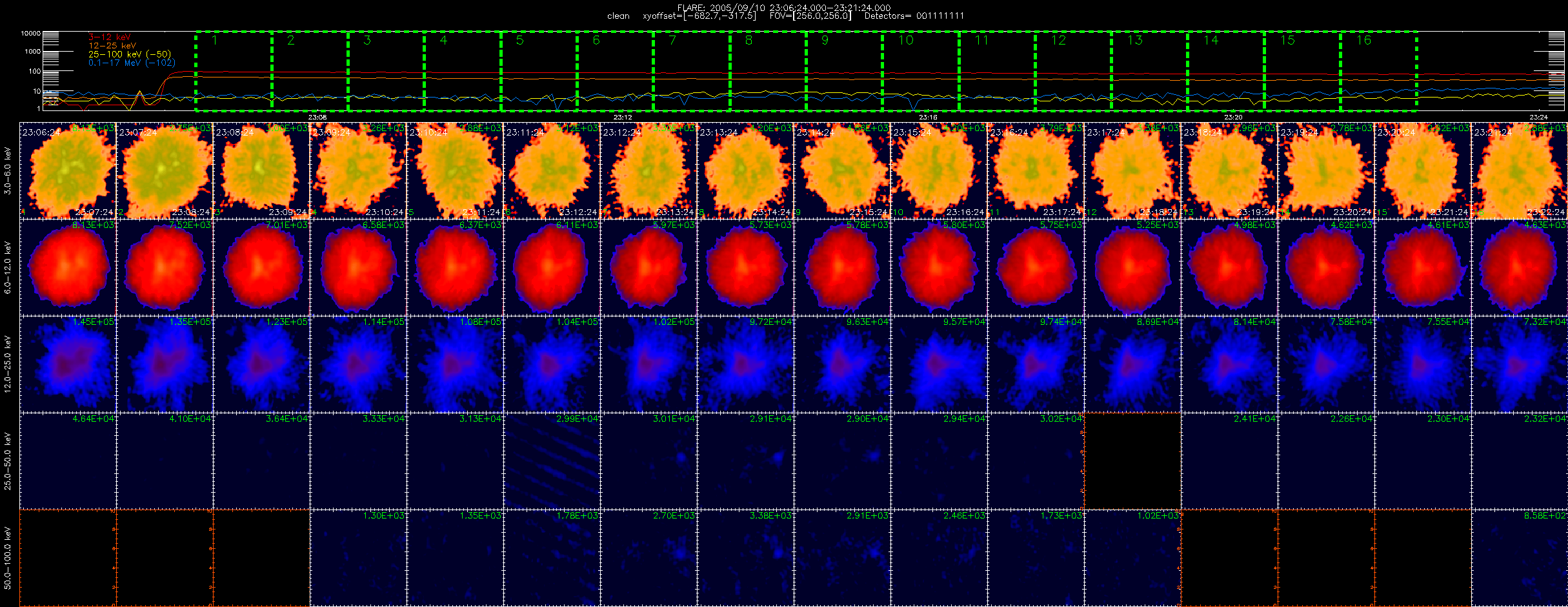Click the 12-25 keV legend entry
The height and width of the screenshot is (607, 1568).
(x=112, y=46)
